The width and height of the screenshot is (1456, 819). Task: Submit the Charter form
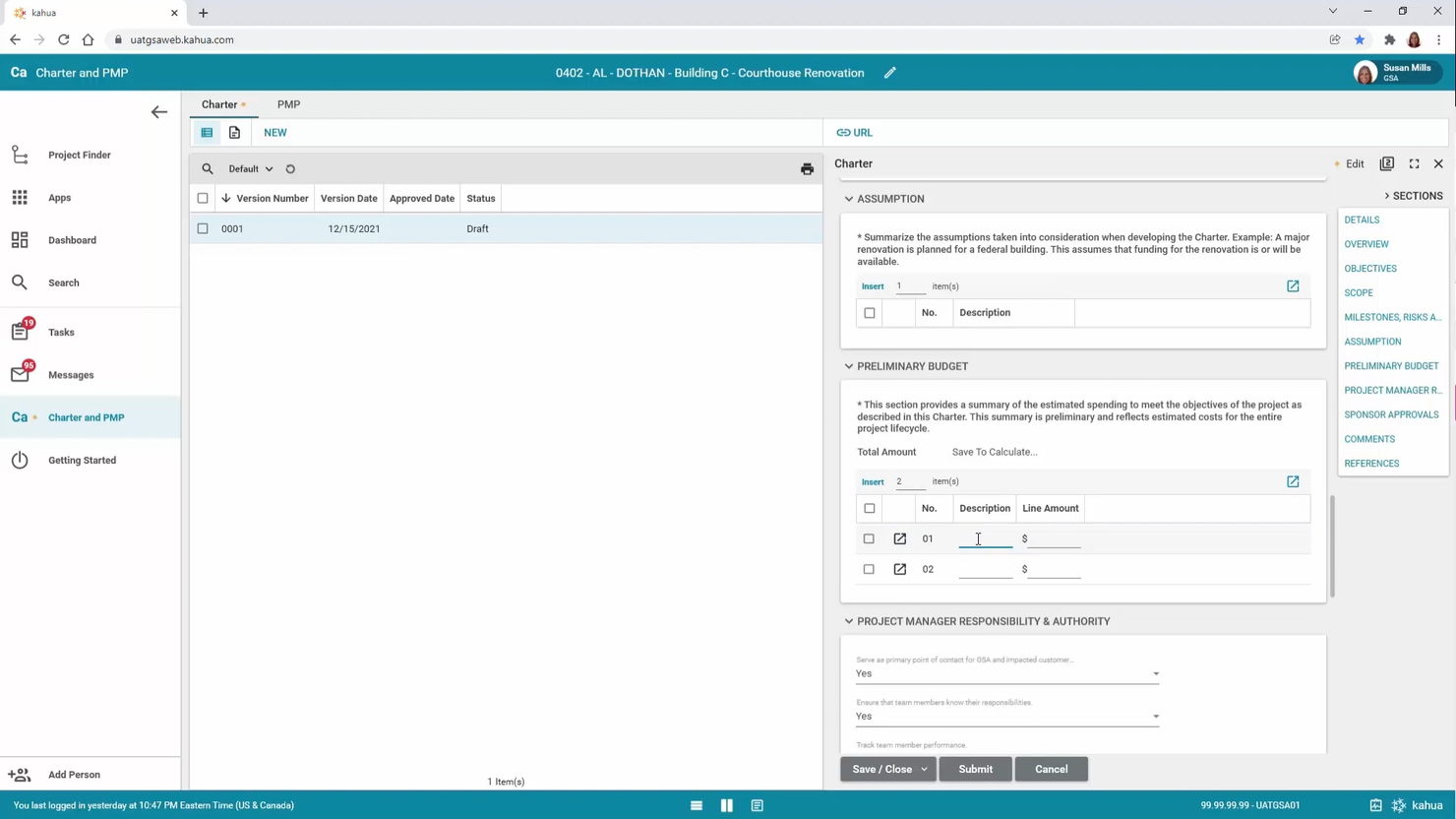click(x=975, y=769)
